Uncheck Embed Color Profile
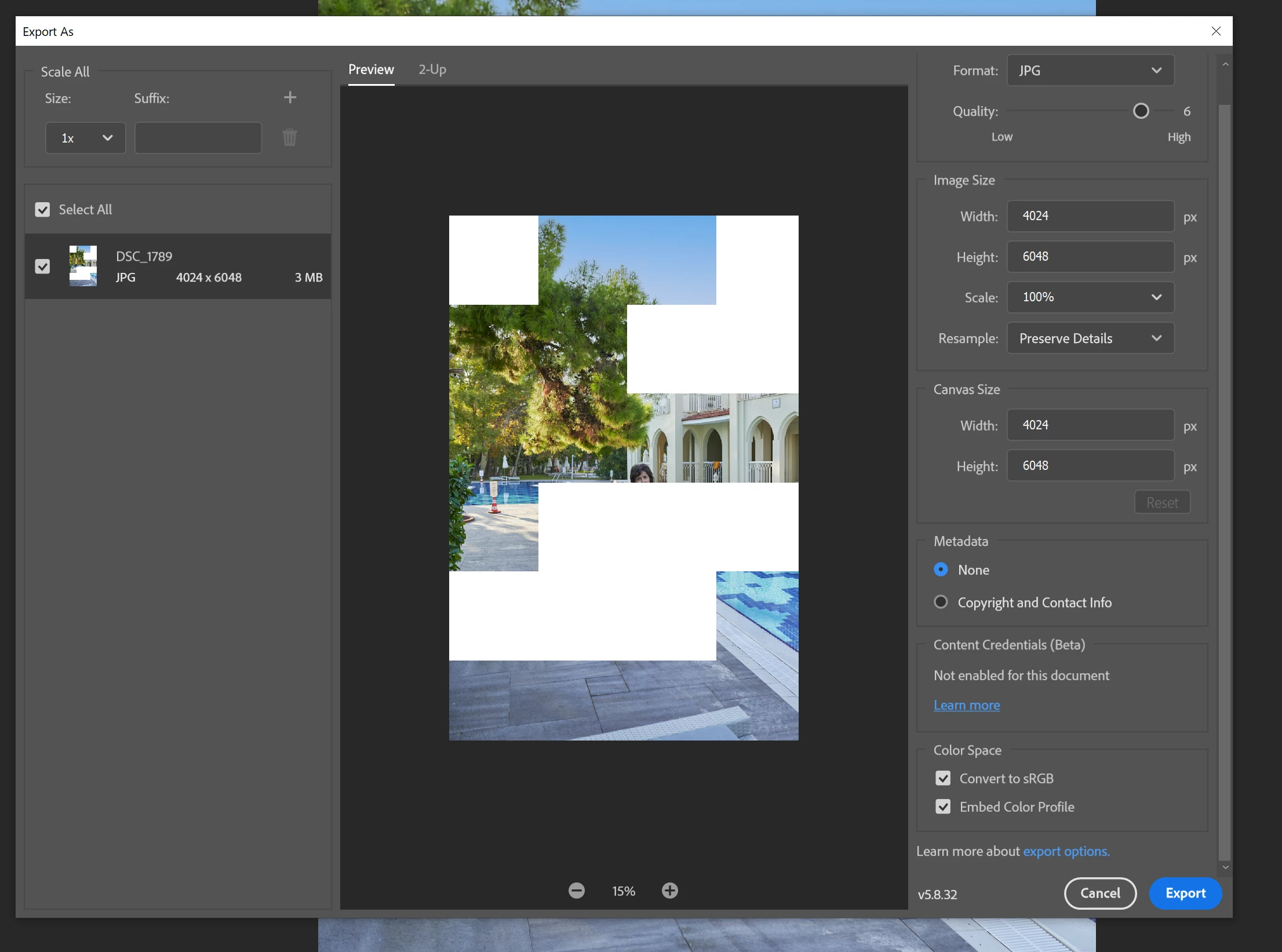This screenshot has width=1282, height=952. [943, 807]
